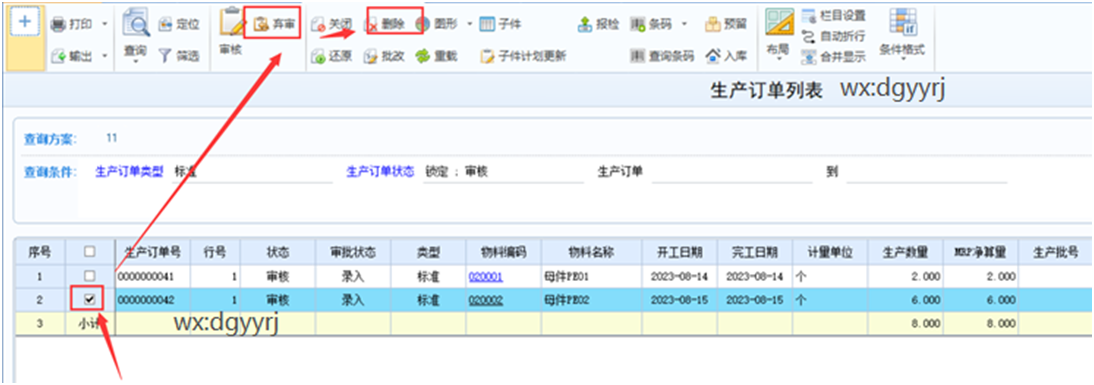The image size is (1094, 385).
Task: Click the 小计 subtotal row label
Action: [90, 325]
